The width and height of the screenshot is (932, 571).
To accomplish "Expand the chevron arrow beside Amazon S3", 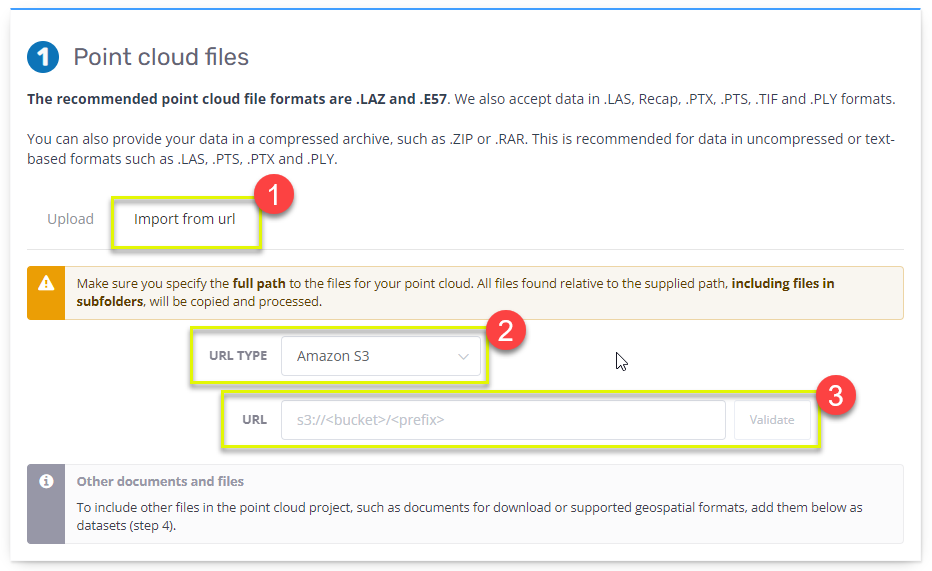I will (463, 356).
